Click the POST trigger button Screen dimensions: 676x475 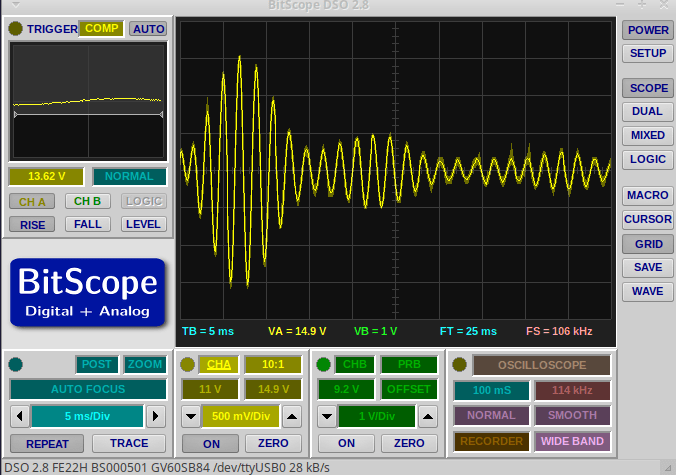click(x=97, y=365)
